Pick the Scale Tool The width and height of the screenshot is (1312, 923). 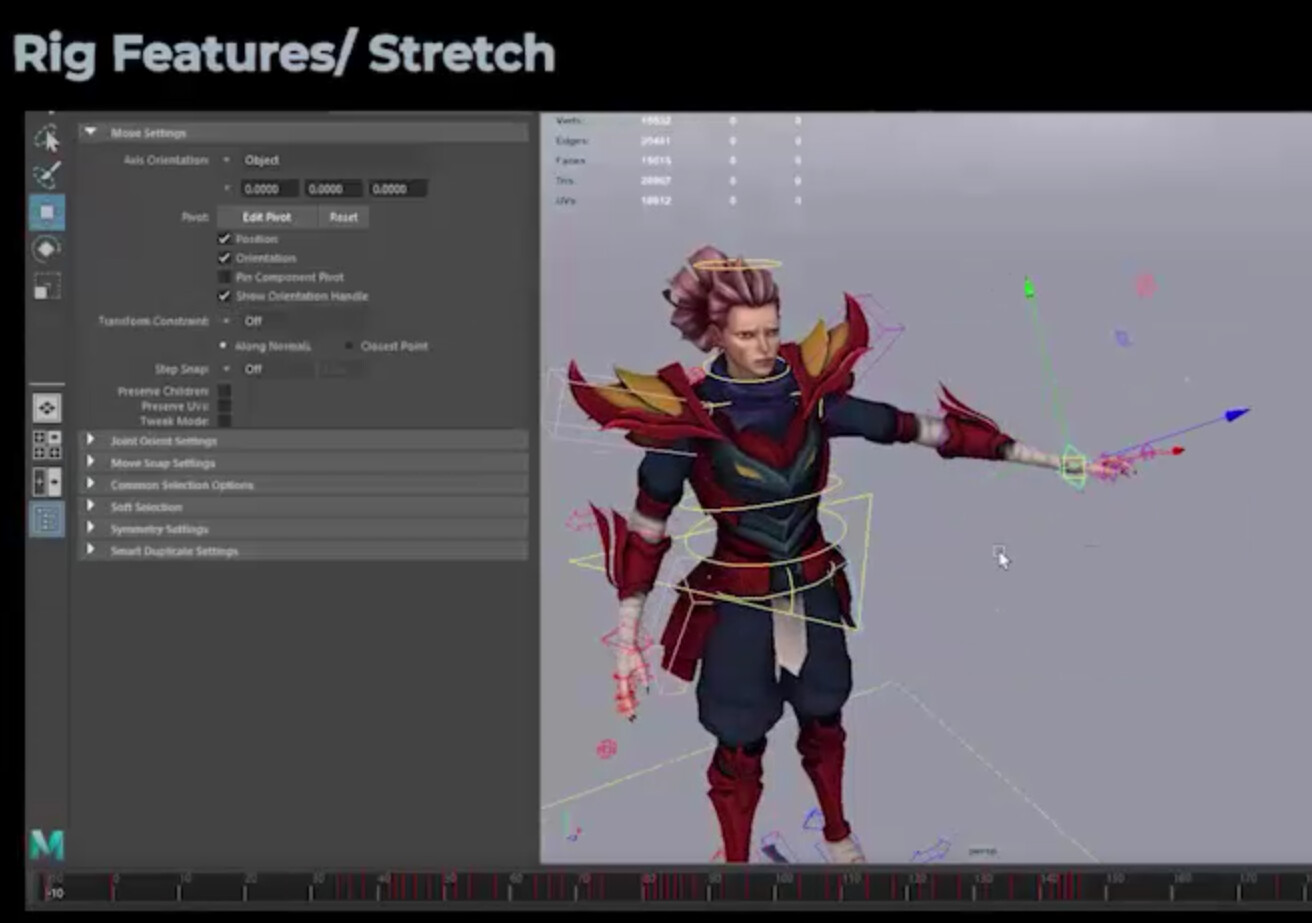click(x=45, y=288)
